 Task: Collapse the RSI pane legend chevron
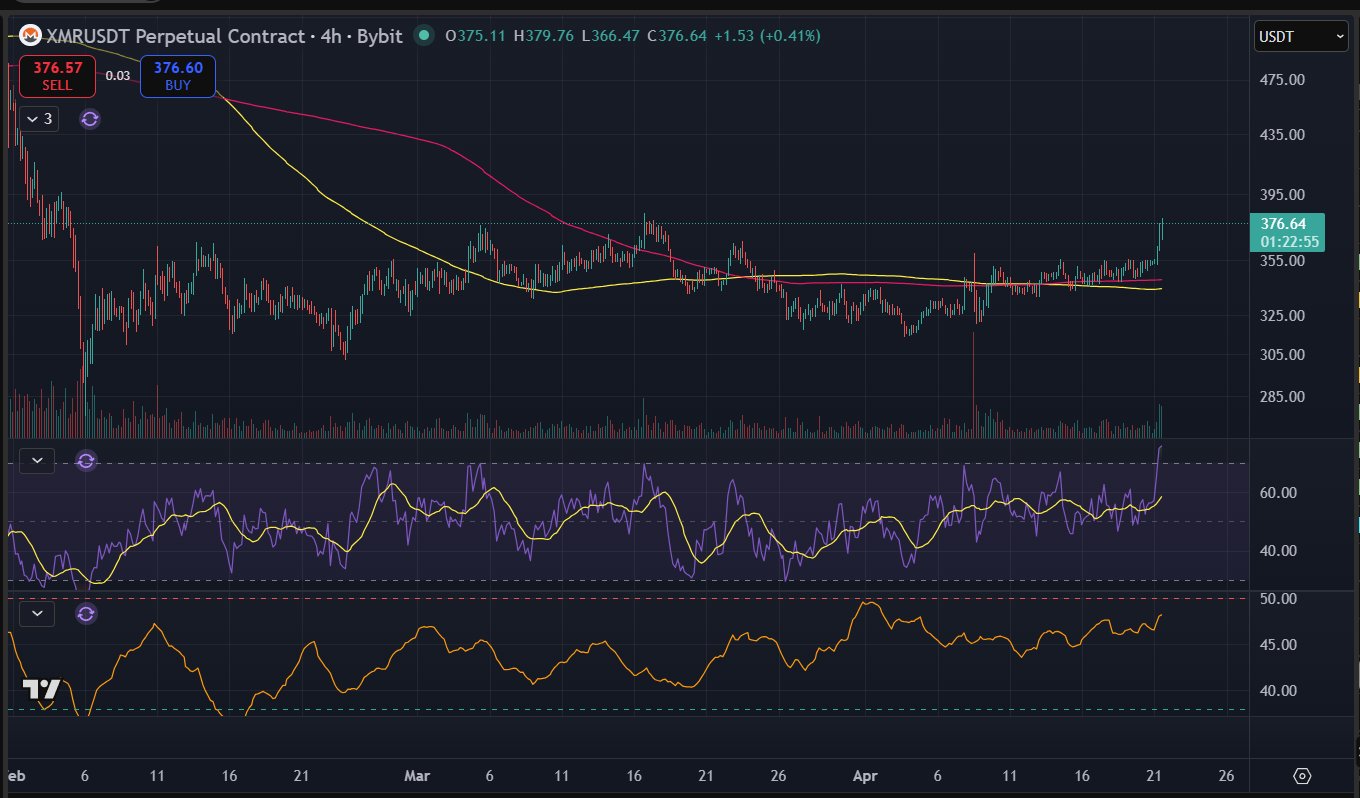click(x=38, y=461)
